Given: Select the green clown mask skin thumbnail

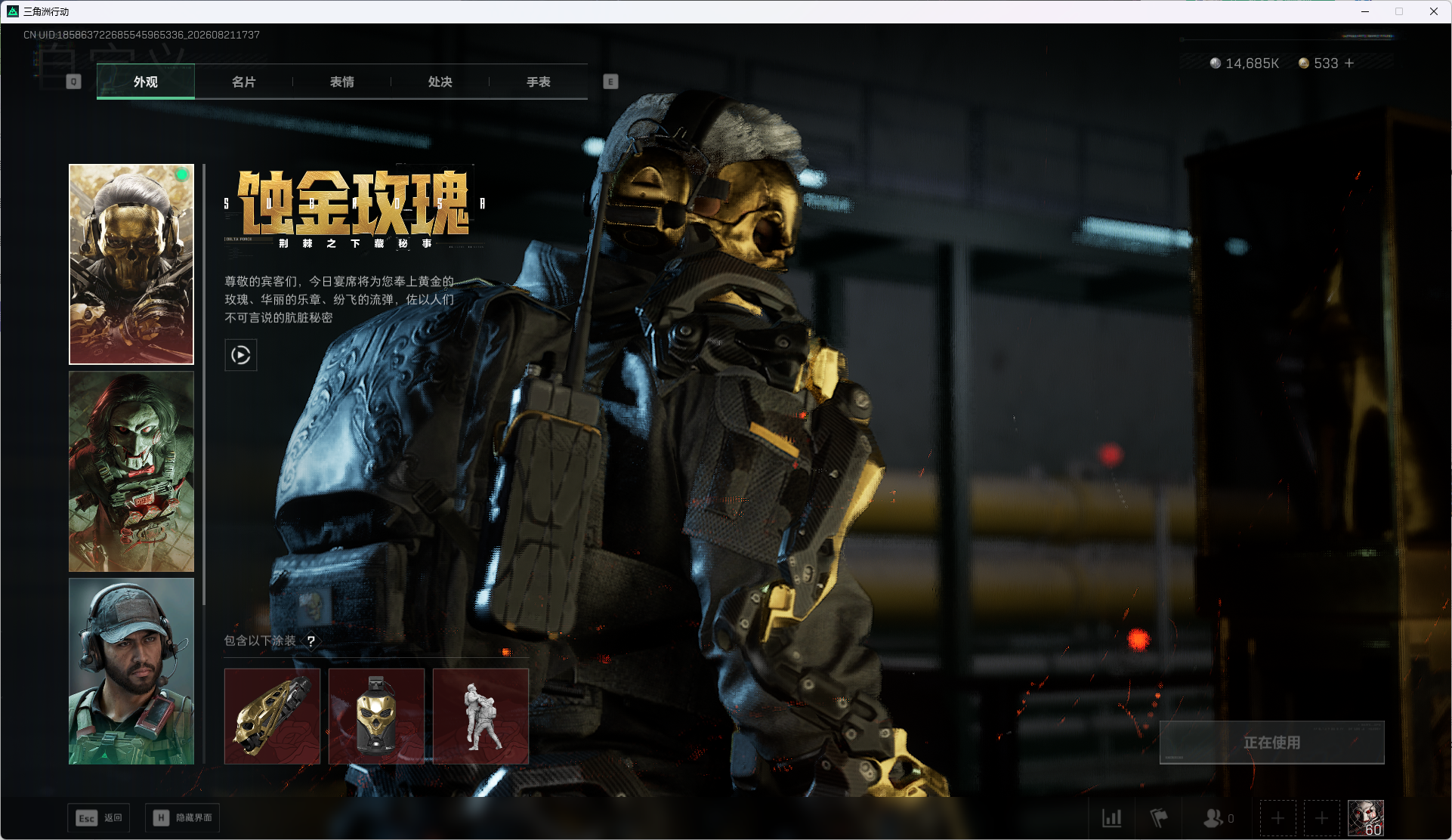Looking at the screenshot, I should click(131, 471).
